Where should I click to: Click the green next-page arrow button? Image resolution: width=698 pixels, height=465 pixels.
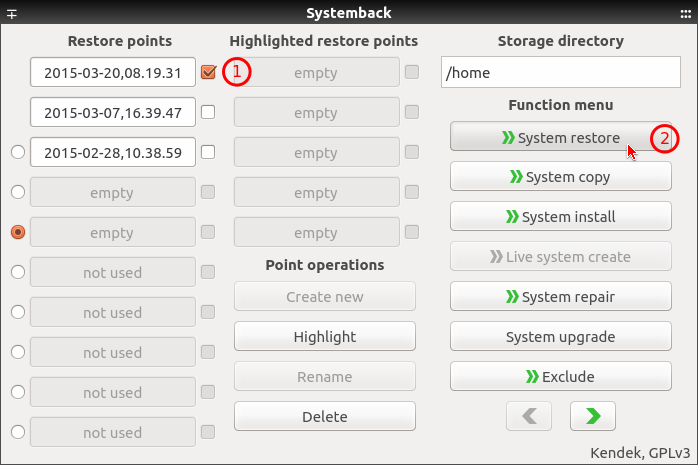pyautogui.click(x=592, y=416)
